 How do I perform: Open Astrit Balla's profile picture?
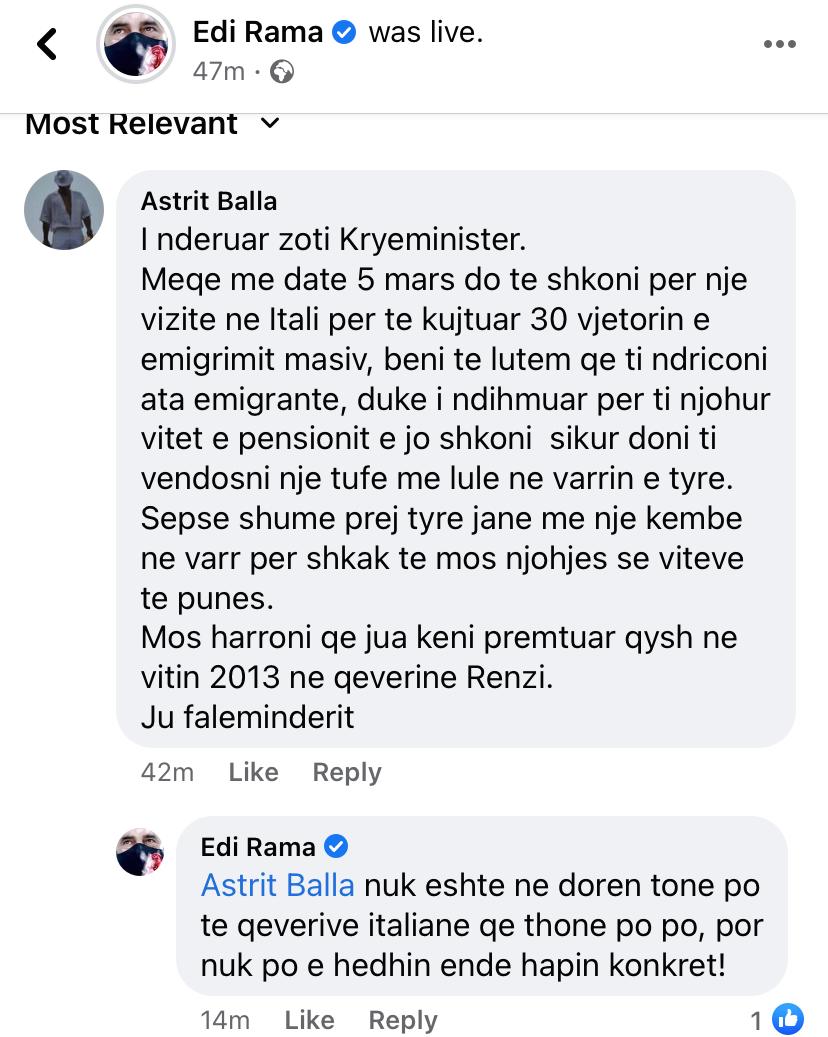click(x=64, y=209)
